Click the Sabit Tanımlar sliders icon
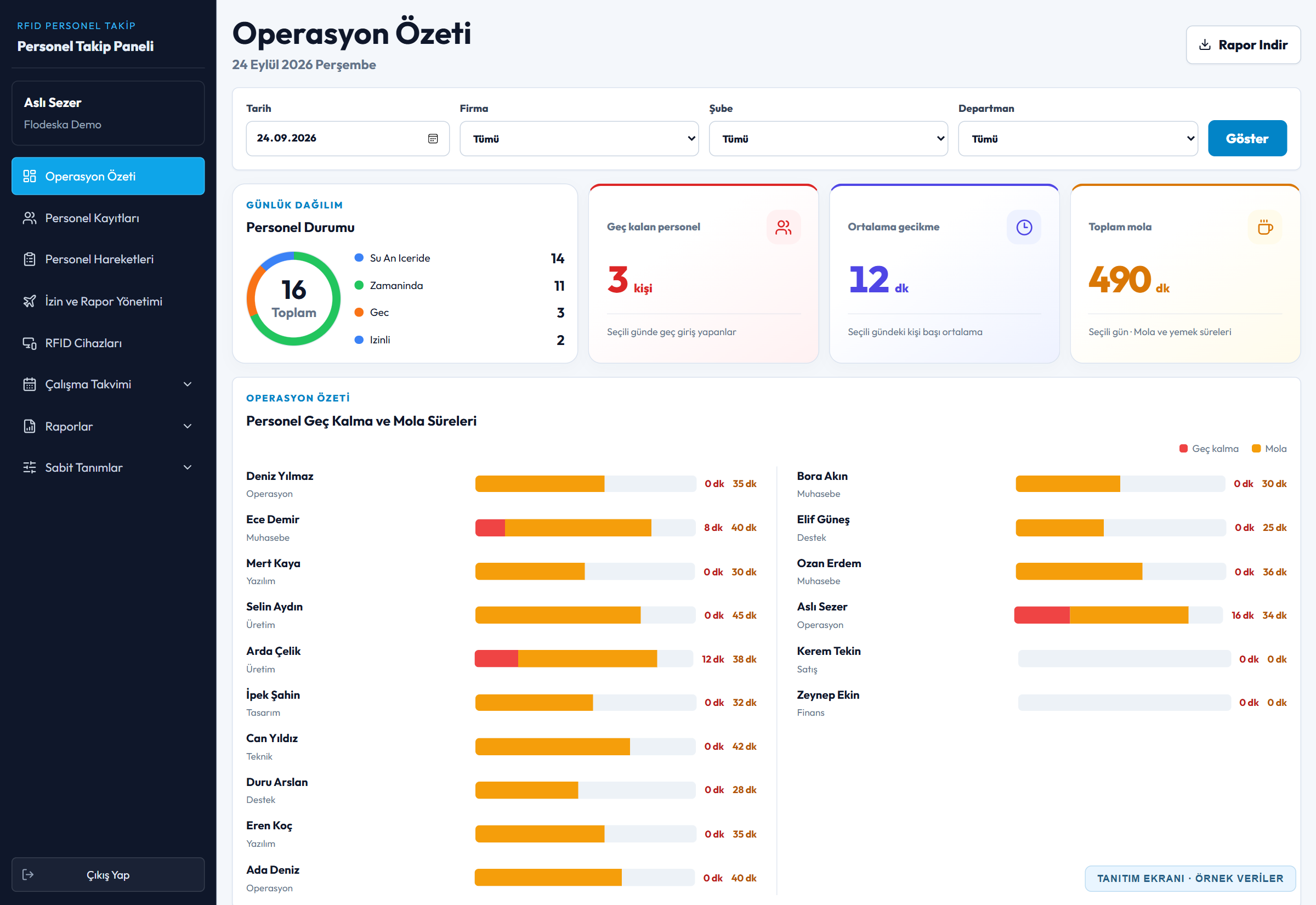1316x905 pixels. [x=30, y=467]
